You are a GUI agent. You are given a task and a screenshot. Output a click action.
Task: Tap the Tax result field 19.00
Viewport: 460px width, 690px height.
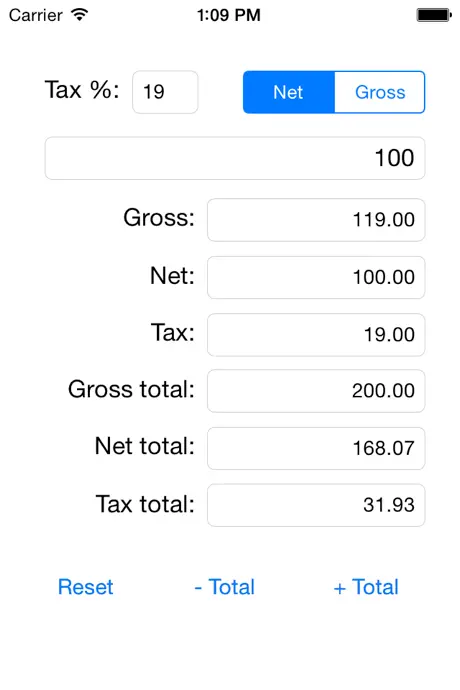click(316, 334)
